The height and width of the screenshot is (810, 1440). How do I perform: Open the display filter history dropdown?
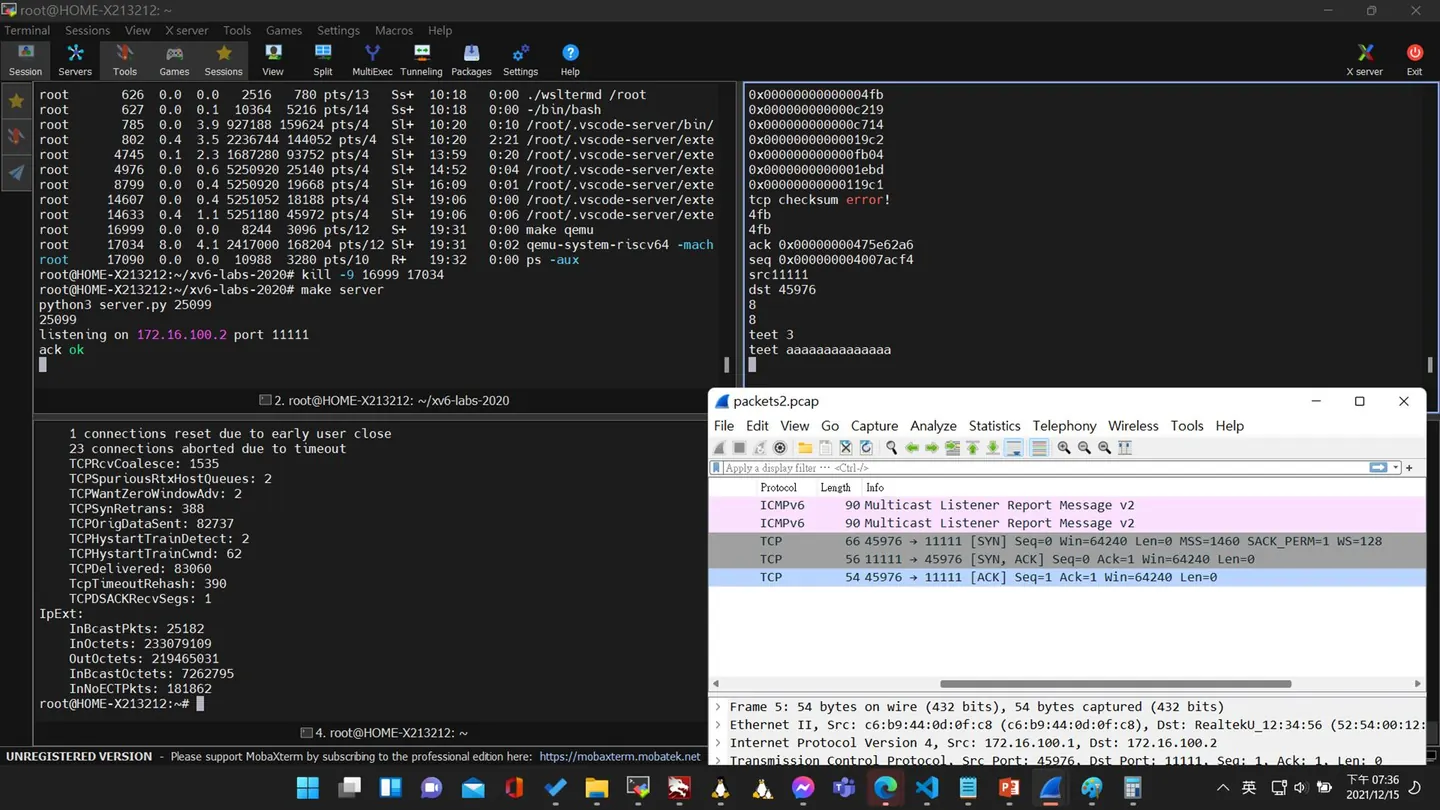click(1396, 468)
